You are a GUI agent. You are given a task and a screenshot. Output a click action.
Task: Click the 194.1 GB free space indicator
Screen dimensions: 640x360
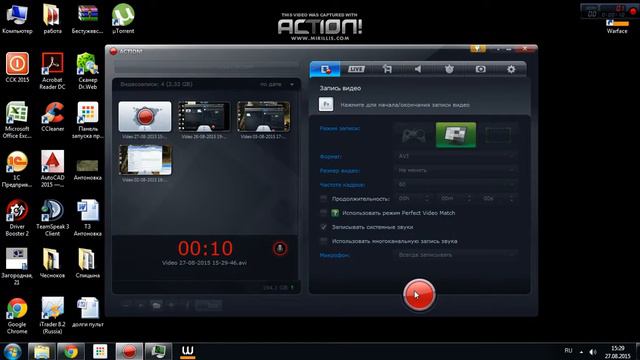tap(278, 288)
